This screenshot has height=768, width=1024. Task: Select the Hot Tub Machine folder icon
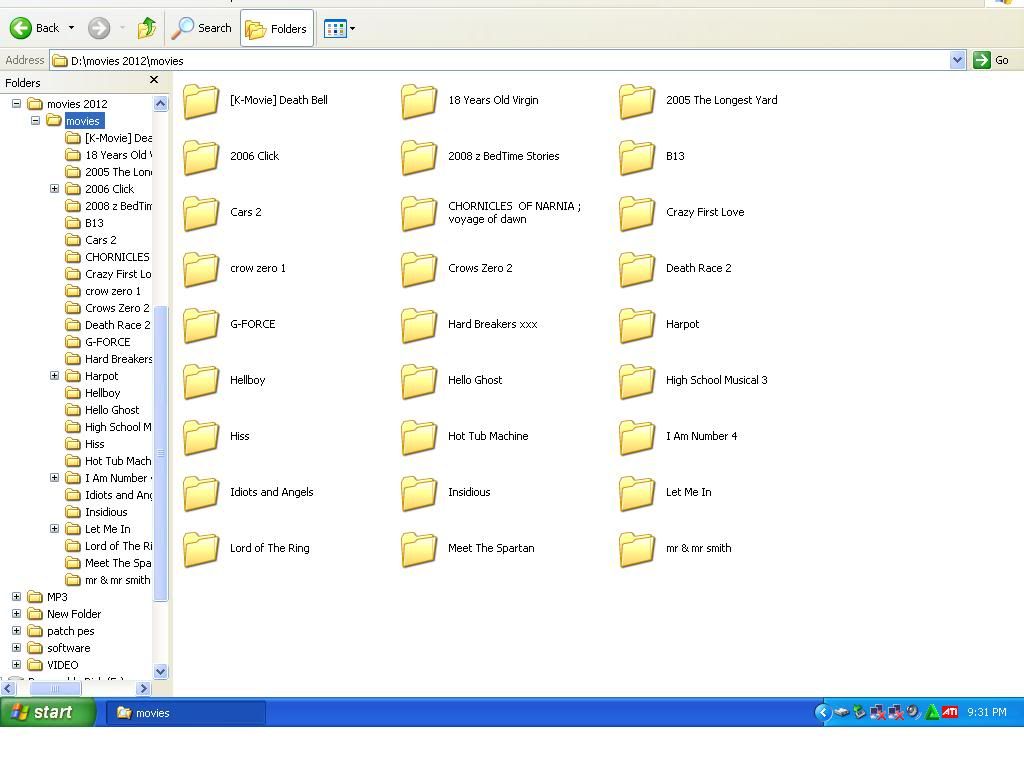click(x=419, y=438)
